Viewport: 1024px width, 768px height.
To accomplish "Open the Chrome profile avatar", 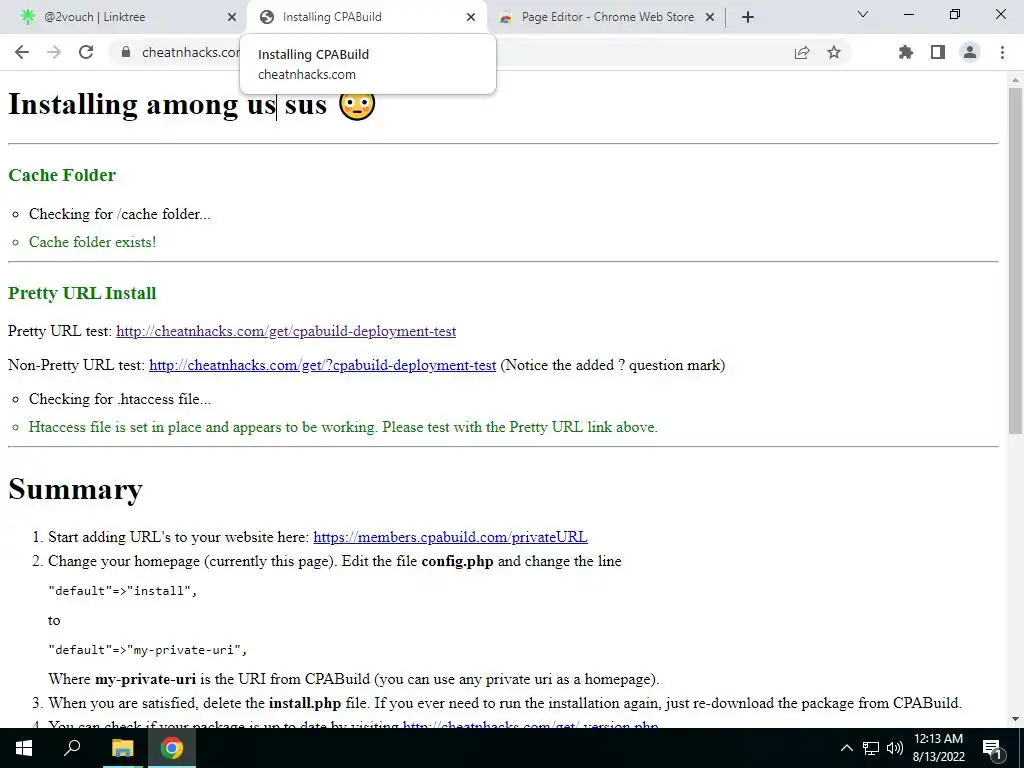I will 970,52.
